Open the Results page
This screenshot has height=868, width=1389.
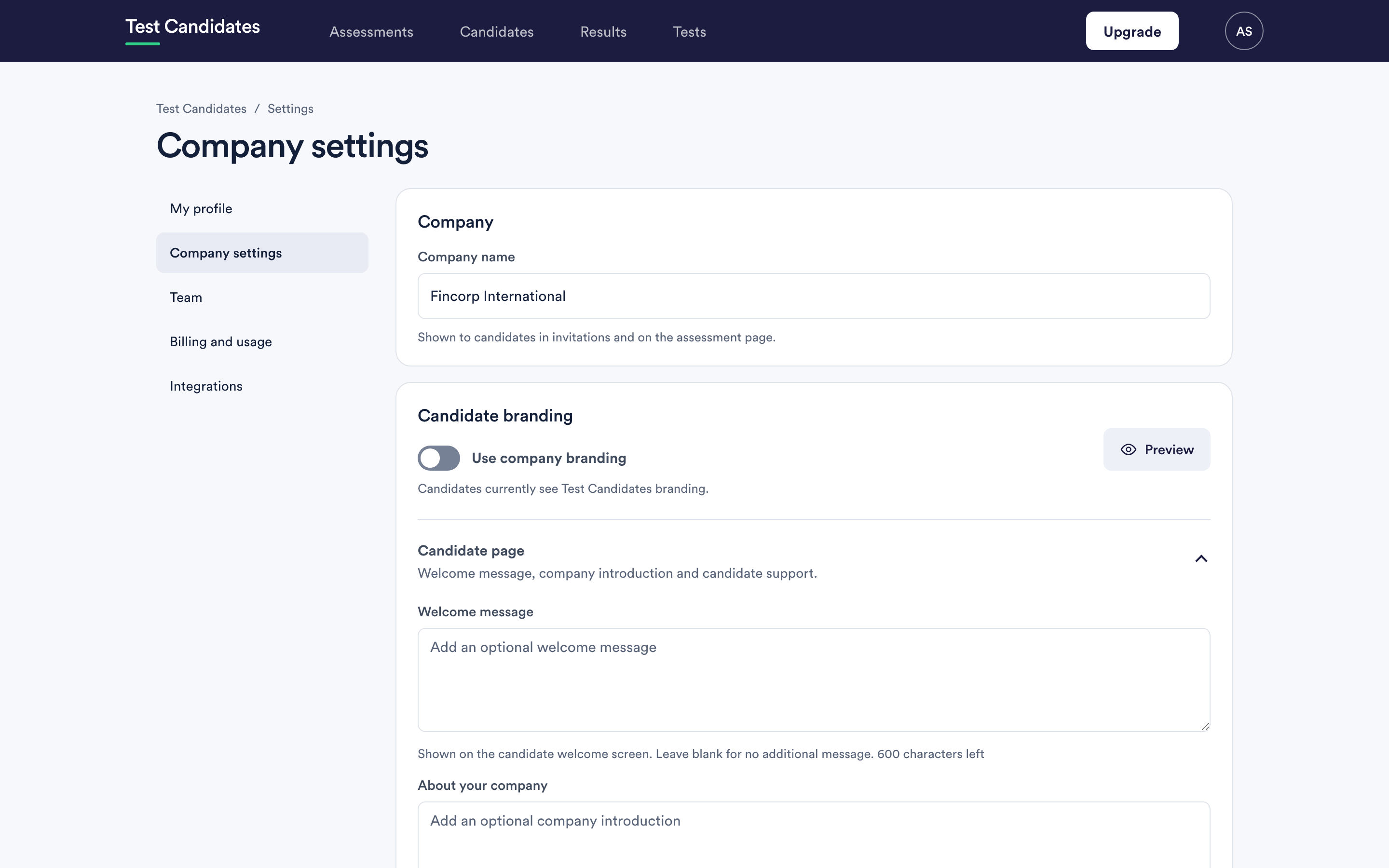(603, 31)
